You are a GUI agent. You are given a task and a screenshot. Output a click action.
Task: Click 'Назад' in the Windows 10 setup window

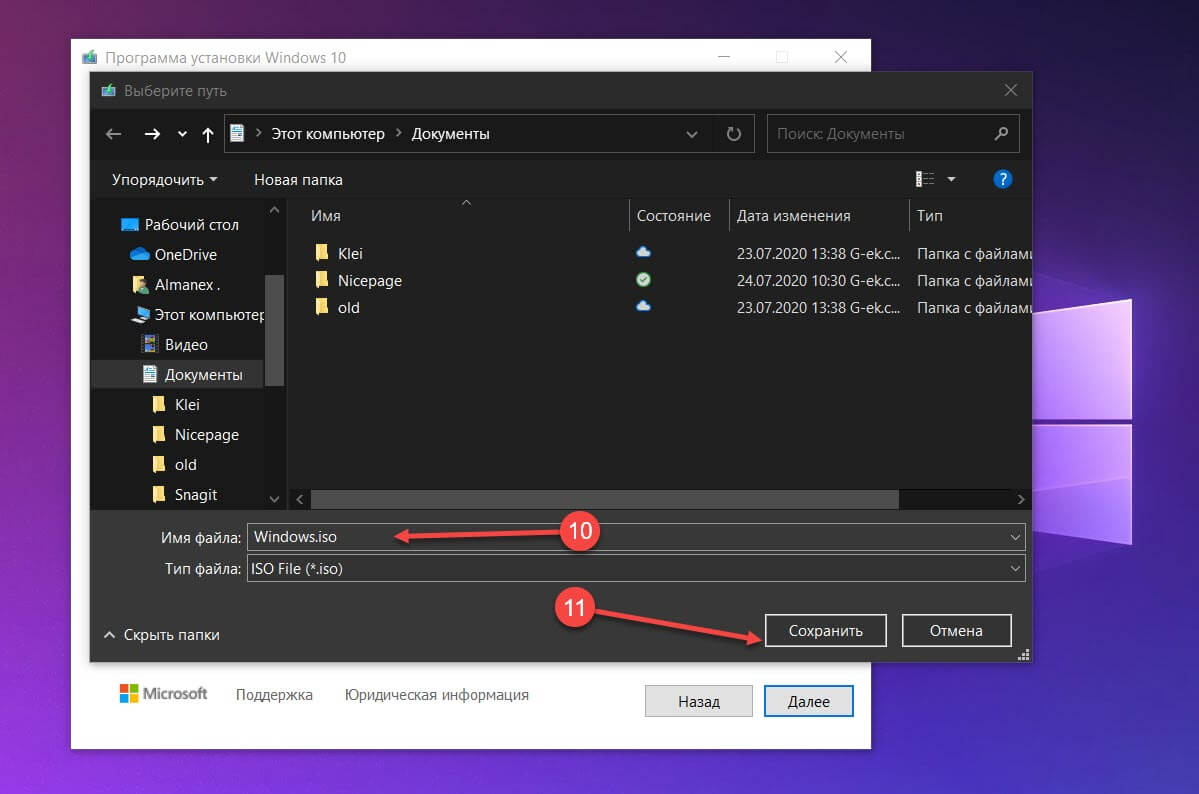pos(699,701)
